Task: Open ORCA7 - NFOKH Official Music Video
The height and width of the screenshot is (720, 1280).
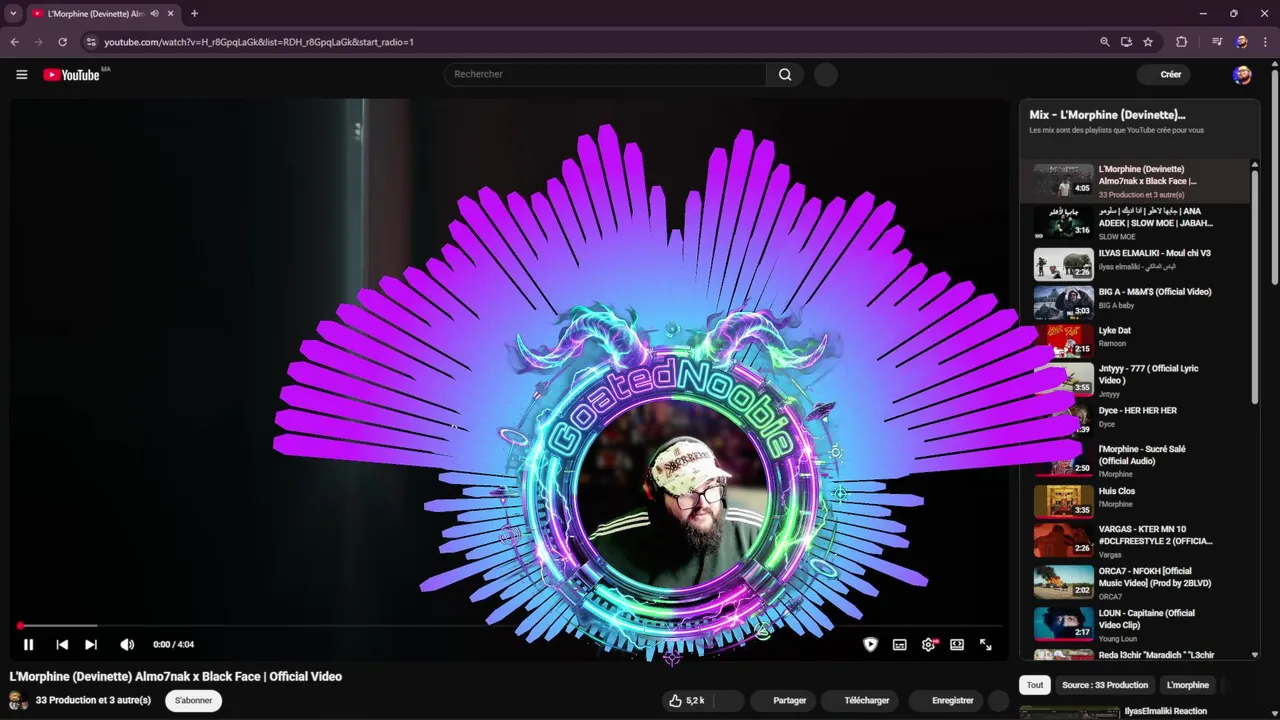Action: tap(1136, 582)
